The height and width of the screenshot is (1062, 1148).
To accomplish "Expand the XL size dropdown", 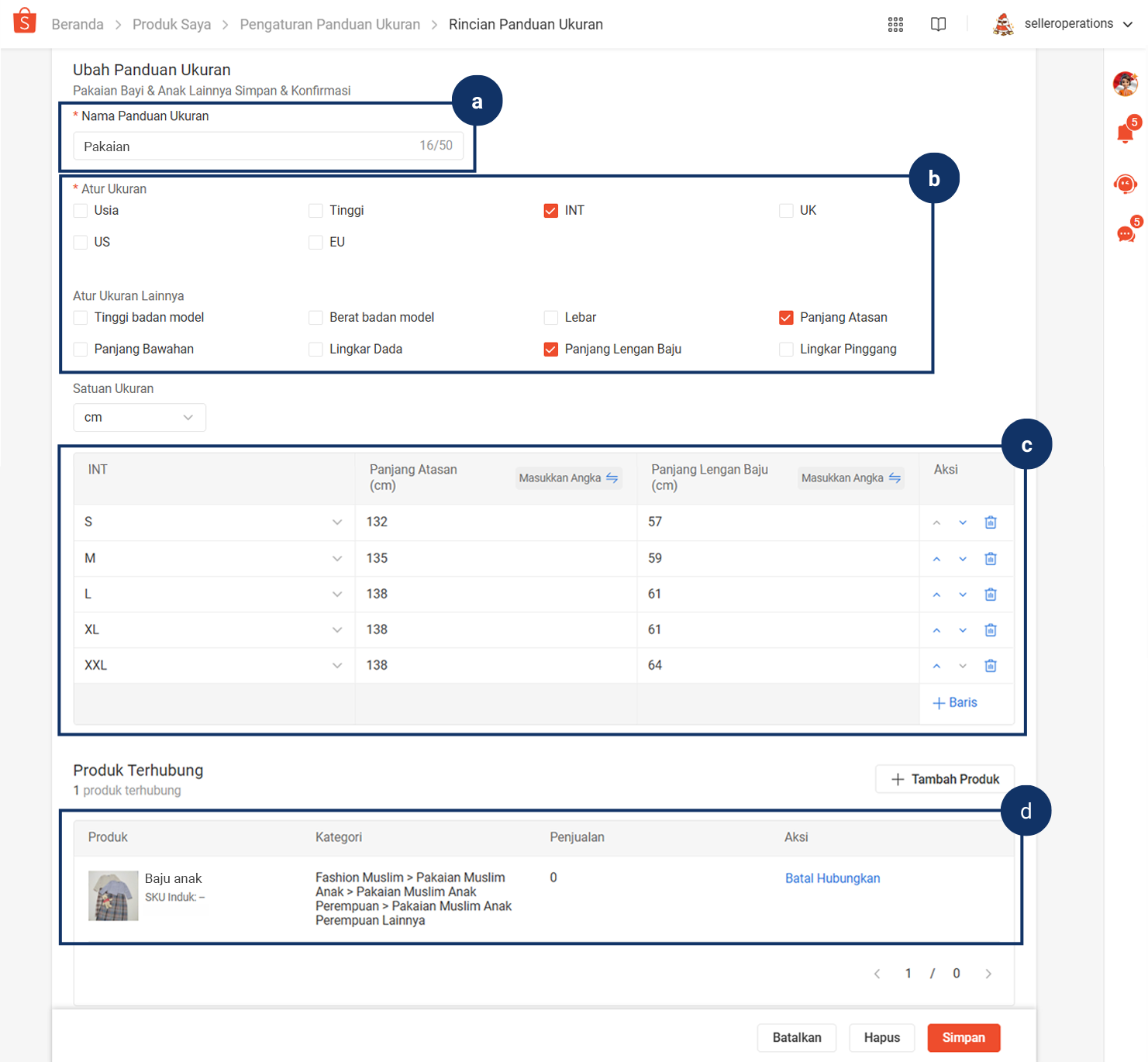I will [x=214, y=630].
